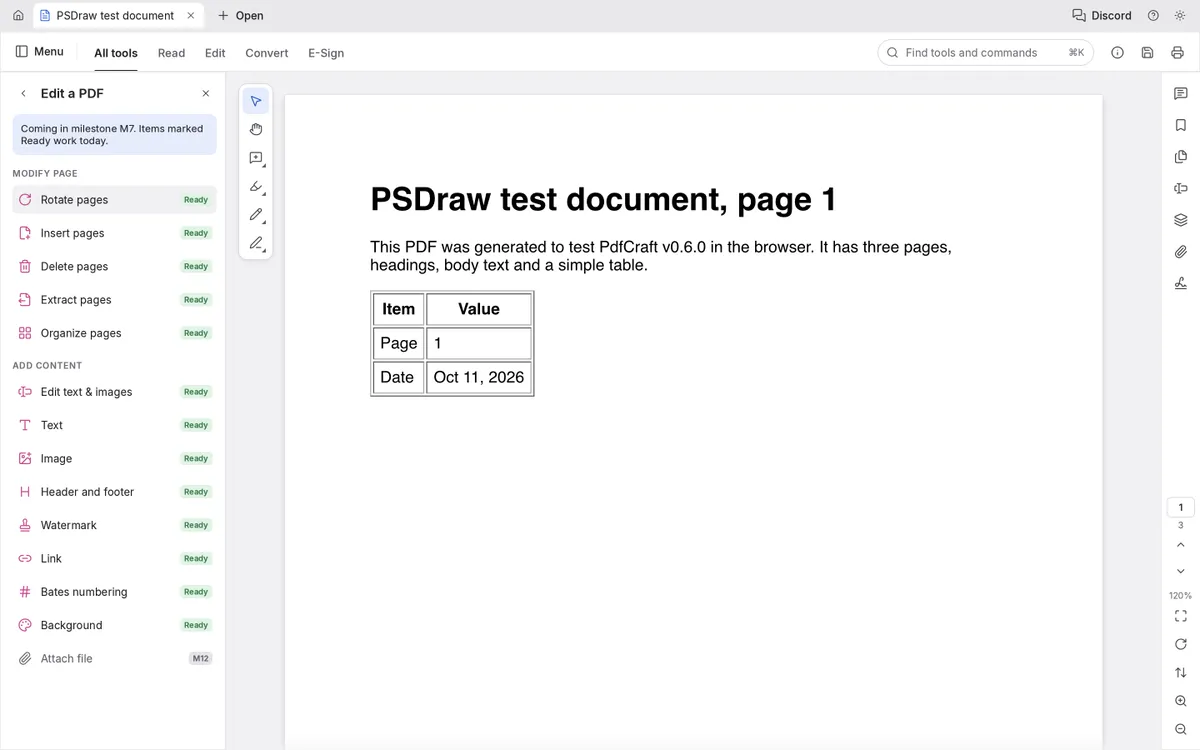
Task: Print the document using printer icon
Action: point(1177,53)
